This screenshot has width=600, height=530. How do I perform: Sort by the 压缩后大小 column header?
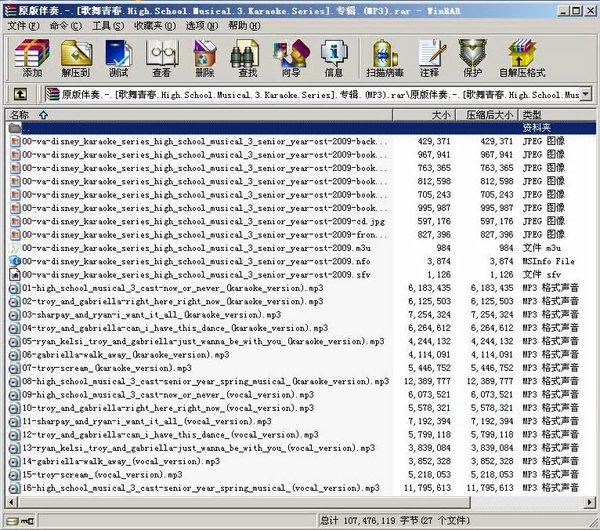point(487,115)
